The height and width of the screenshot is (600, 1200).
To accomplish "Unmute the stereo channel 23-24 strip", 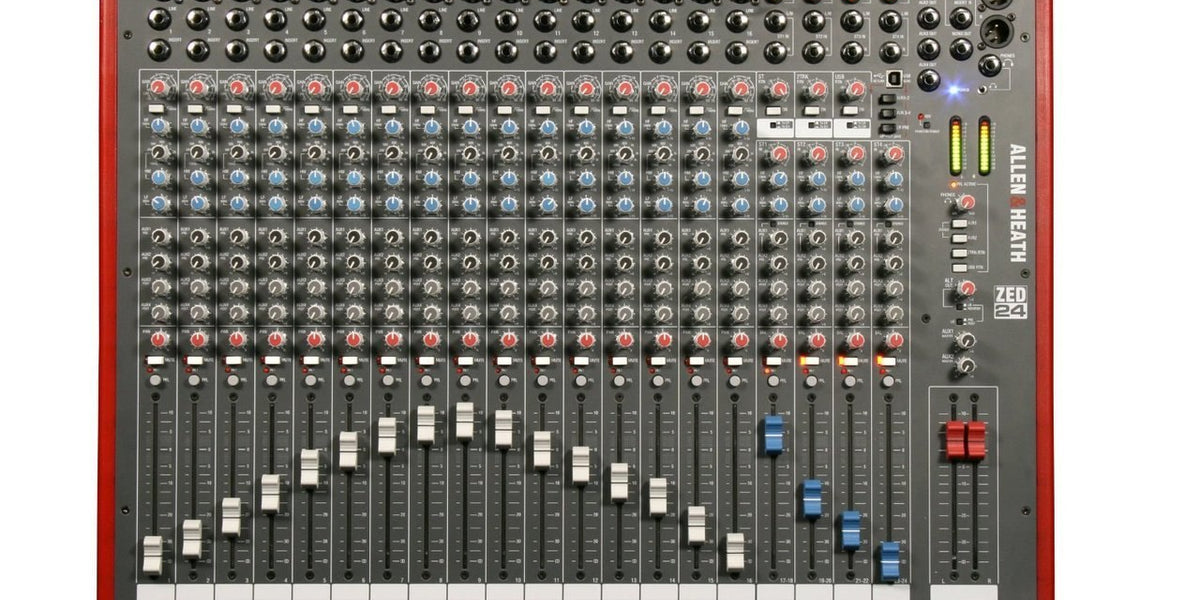I will (889, 360).
